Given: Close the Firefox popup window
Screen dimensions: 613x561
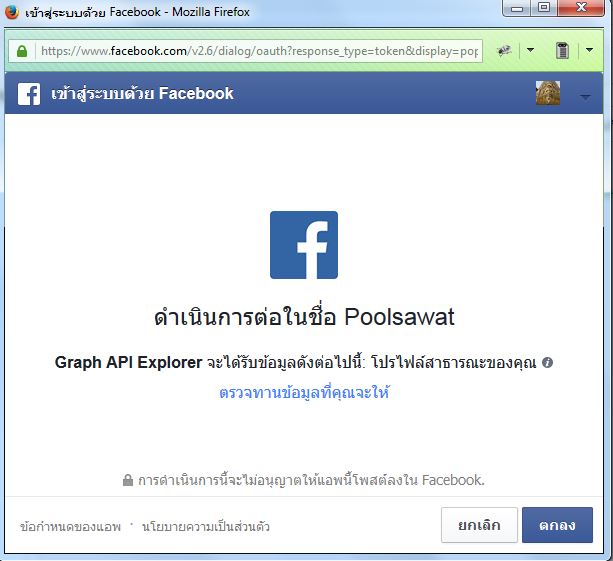Looking at the screenshot, I should point(581,8).
